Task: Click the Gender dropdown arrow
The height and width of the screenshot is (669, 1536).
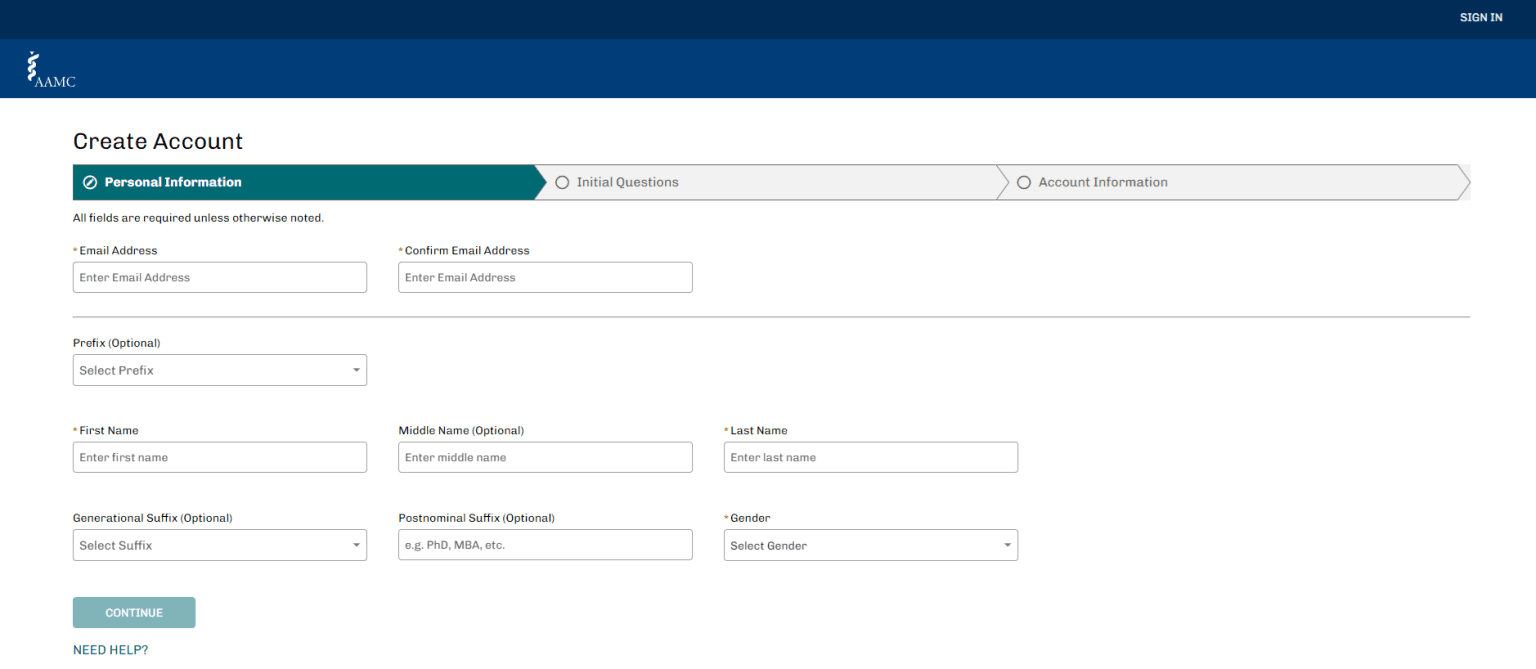Action: pos(1007,544)
